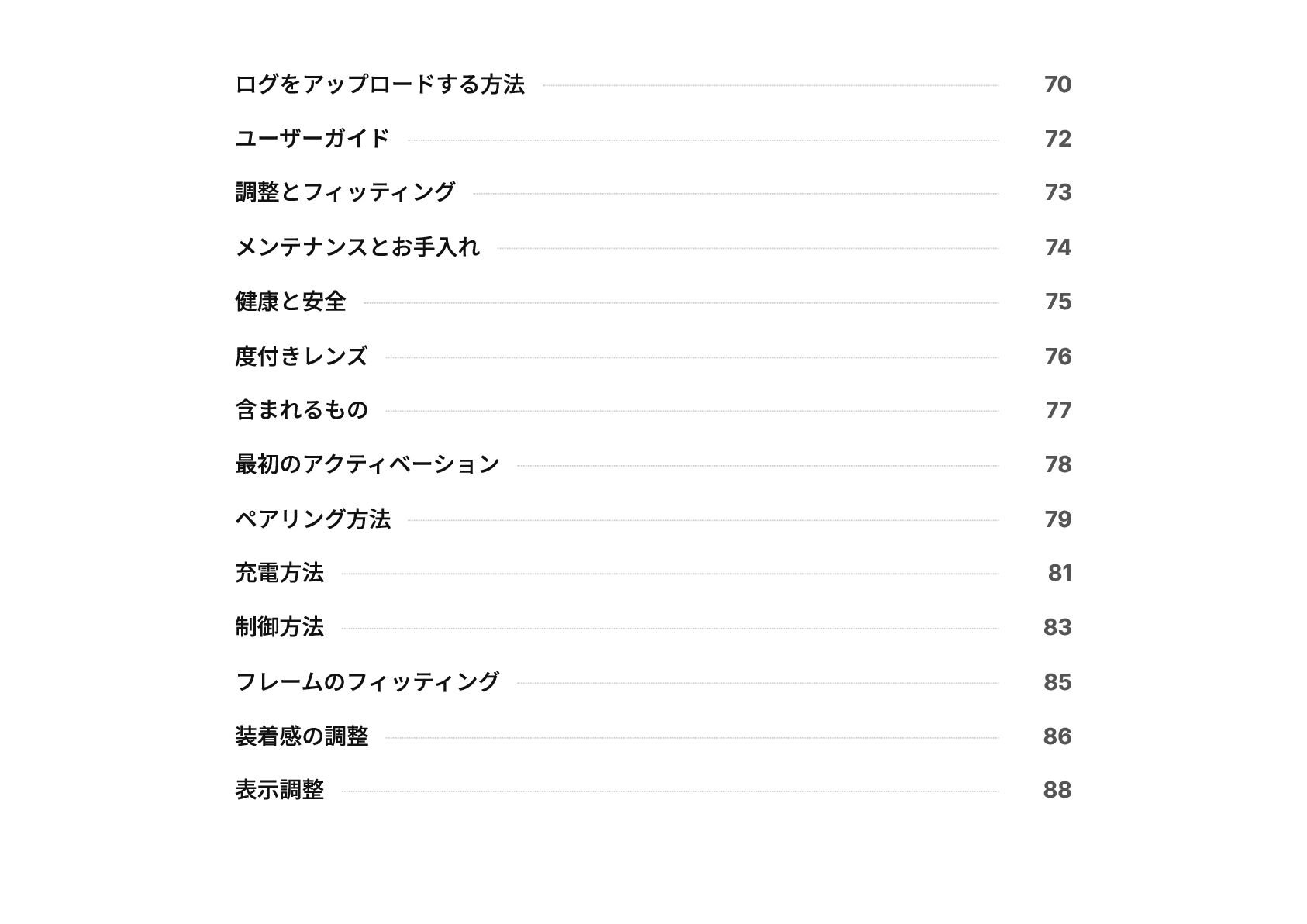The height and width of the screenshot is (924, 1307).
Task: Open メンテナンスとお手入れ chapter link
Action: pos(357,247)
